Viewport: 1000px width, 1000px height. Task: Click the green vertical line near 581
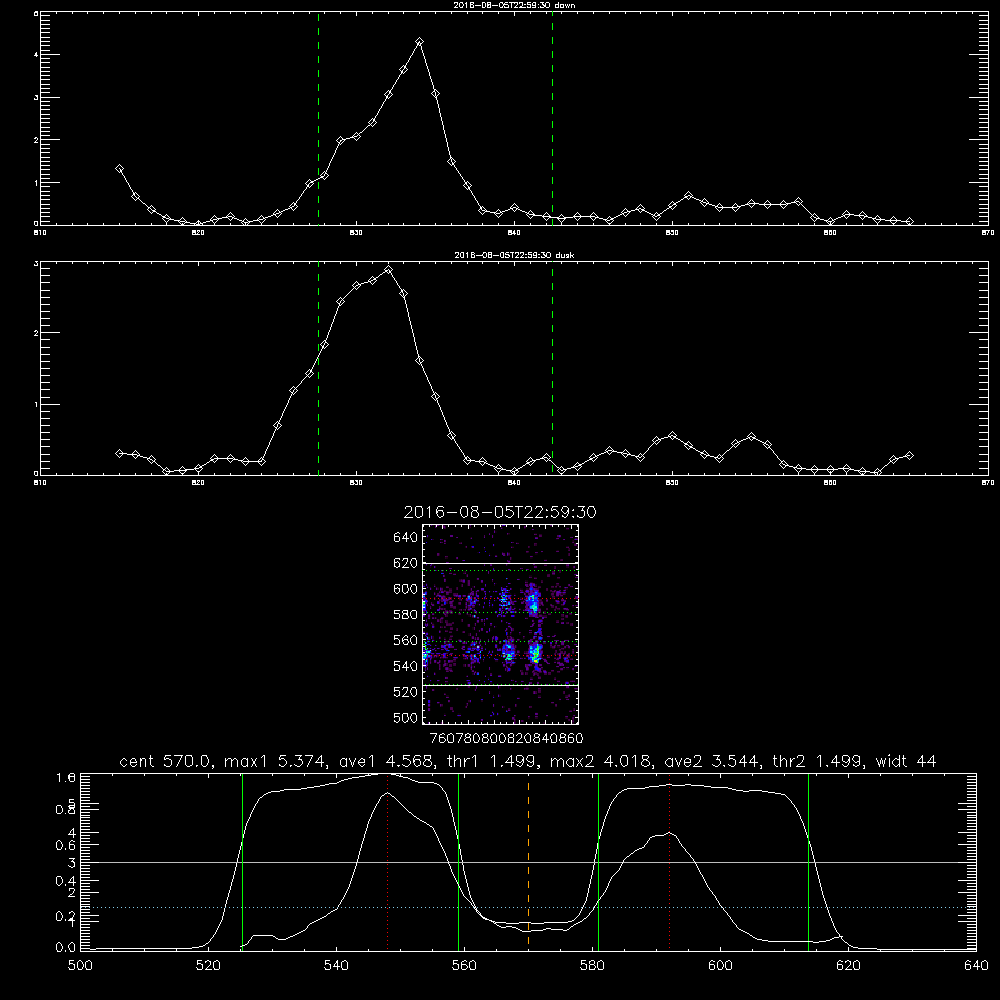tap(598, 862)
